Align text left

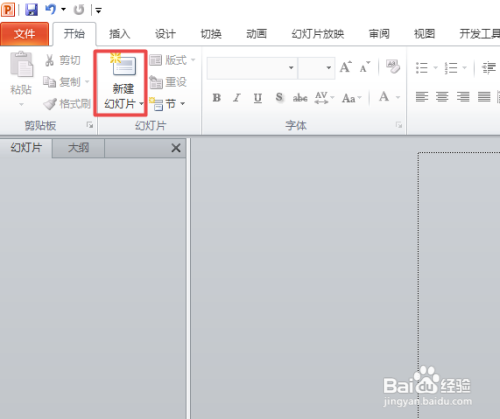[422, 97]
